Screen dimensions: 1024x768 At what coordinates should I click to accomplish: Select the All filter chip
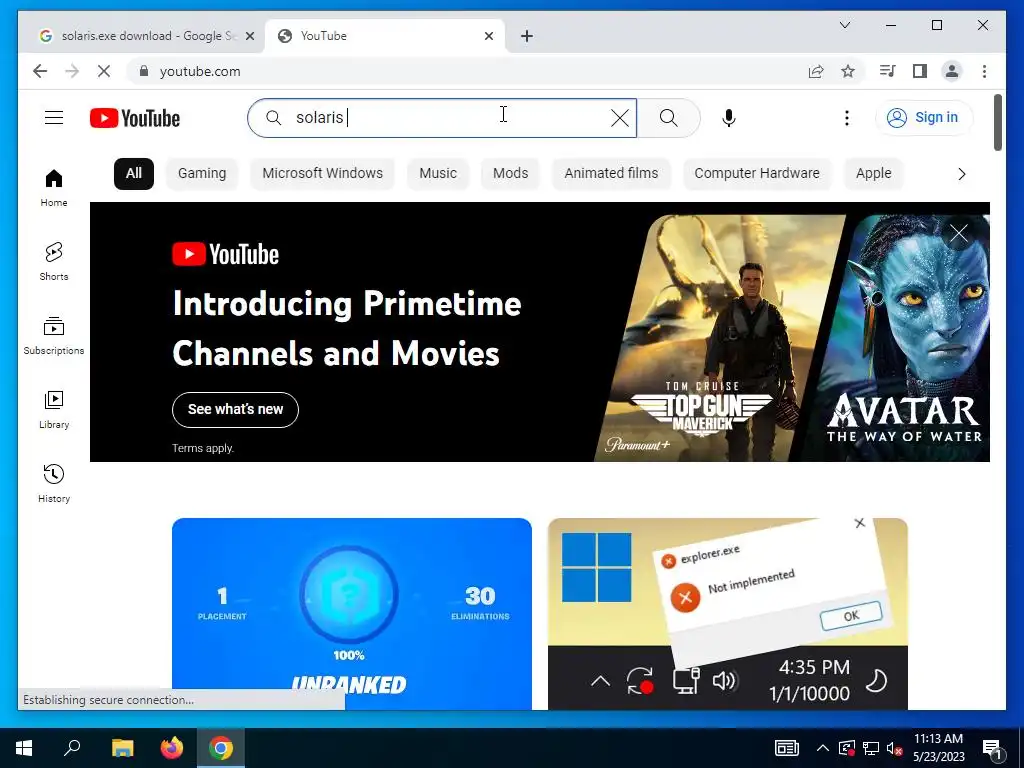click(134, 174)
